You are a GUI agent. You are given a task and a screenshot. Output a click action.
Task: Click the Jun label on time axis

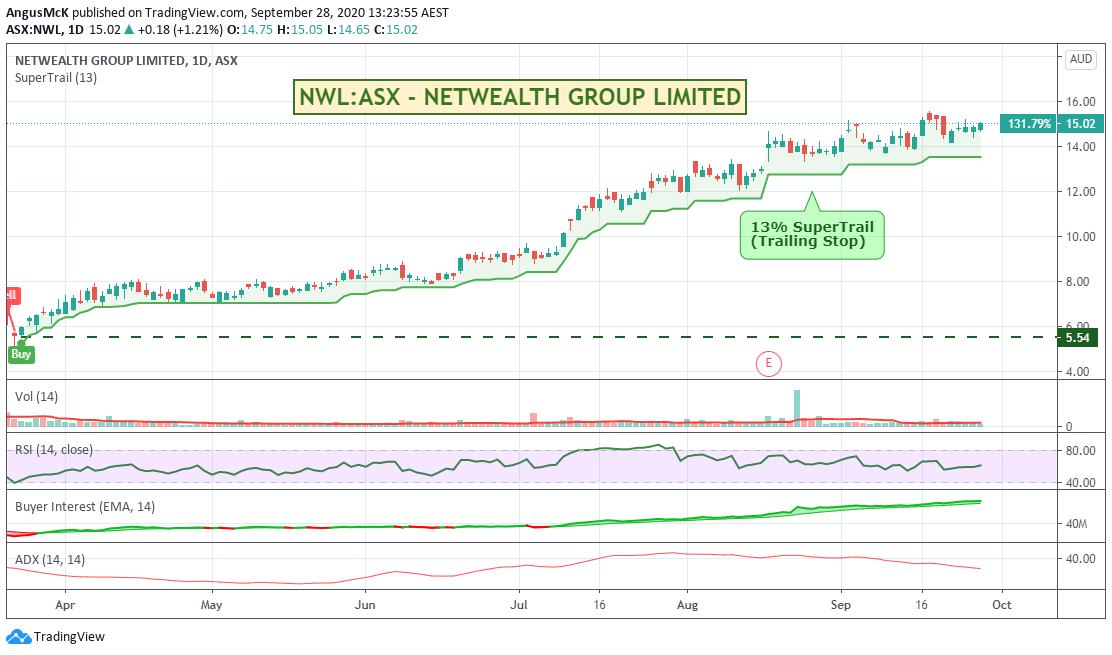[x=365, y=605]
